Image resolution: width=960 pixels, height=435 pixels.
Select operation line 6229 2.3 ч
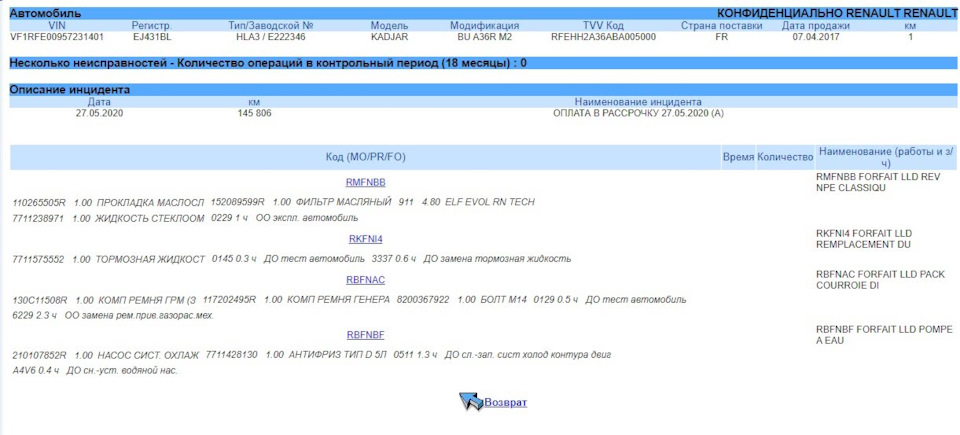[34, 316]
